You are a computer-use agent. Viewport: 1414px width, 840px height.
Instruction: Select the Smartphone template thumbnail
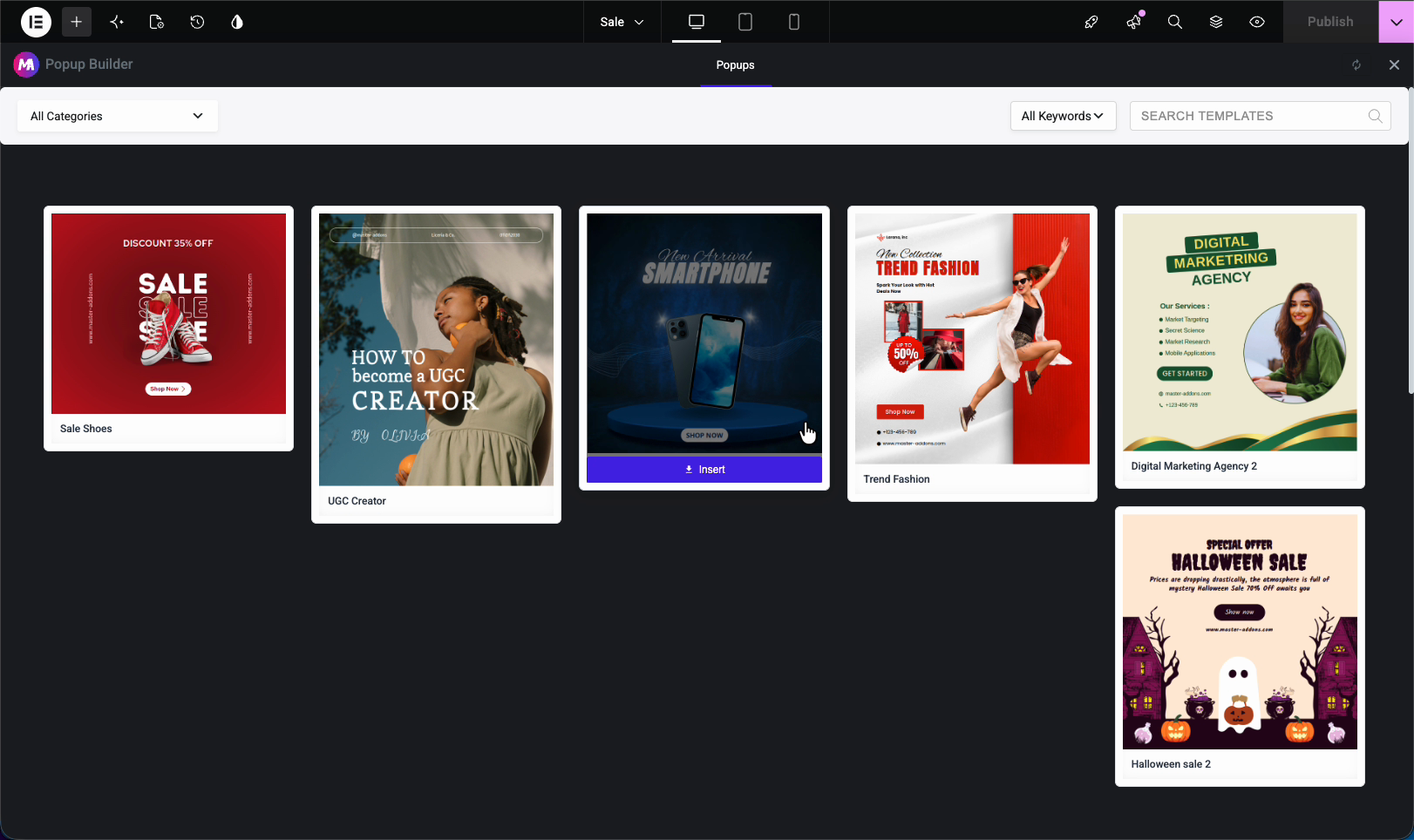click(704, 333)
